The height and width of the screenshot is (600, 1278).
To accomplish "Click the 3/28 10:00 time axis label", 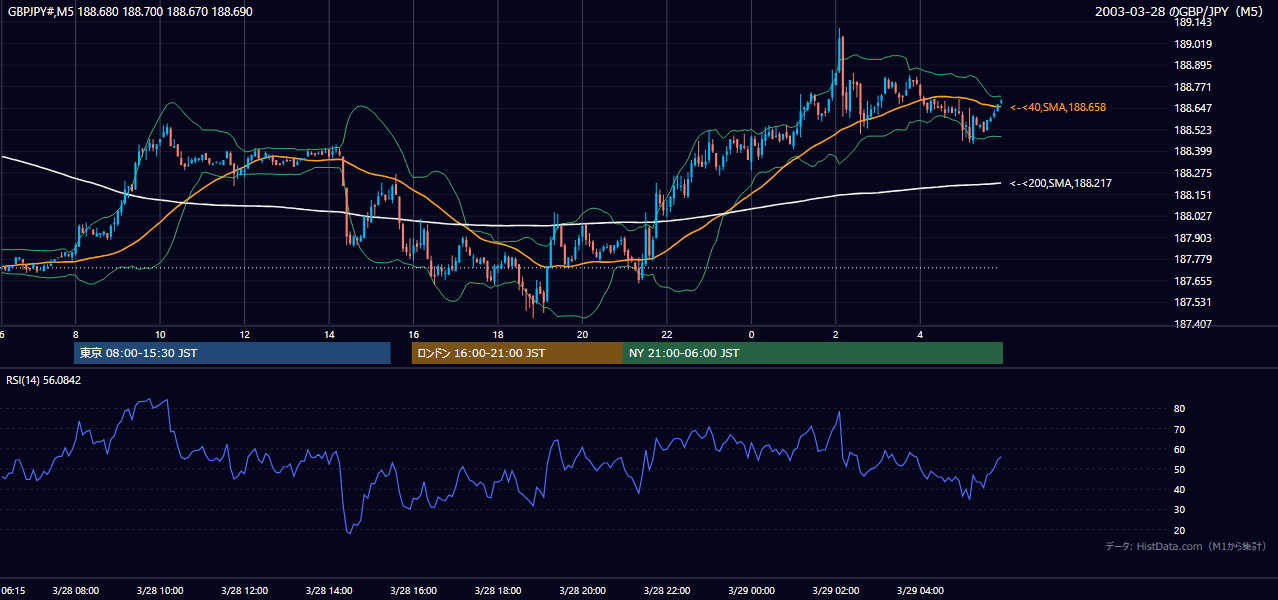I will pos(160,591).
